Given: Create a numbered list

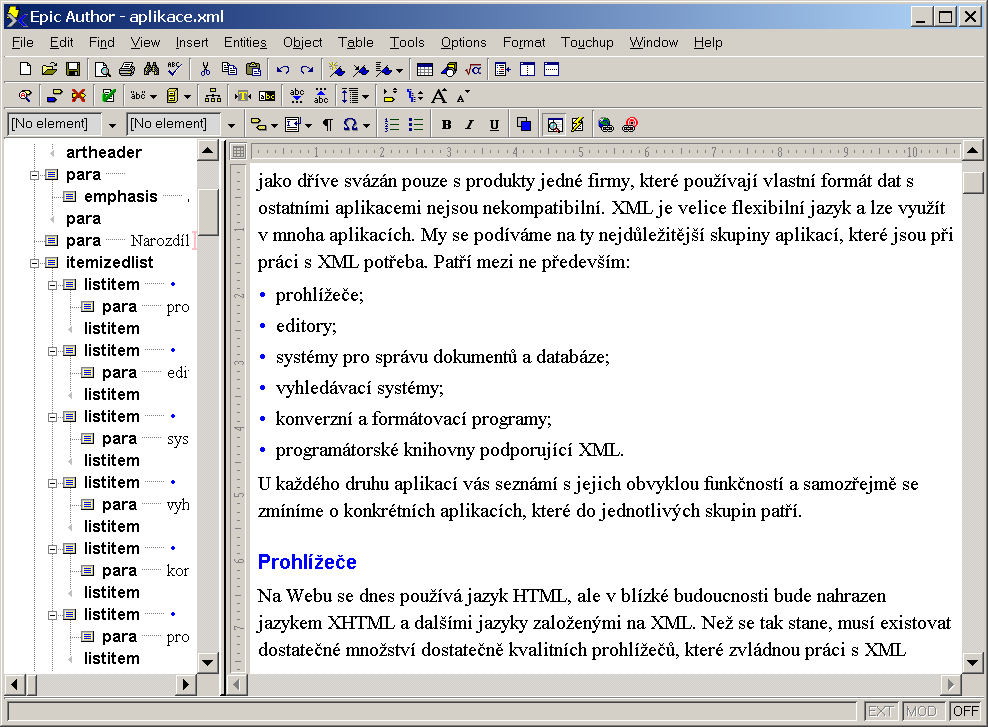Looking at the screenshot, I should click(x=392, y=125).
